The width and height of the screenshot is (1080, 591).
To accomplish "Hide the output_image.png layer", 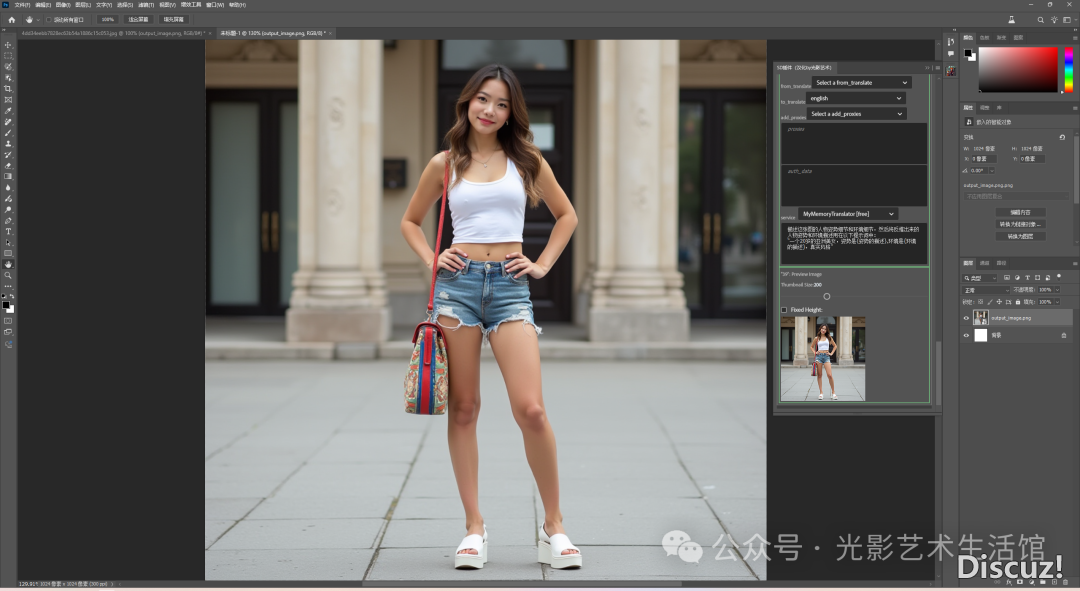I will coord(966,318).
